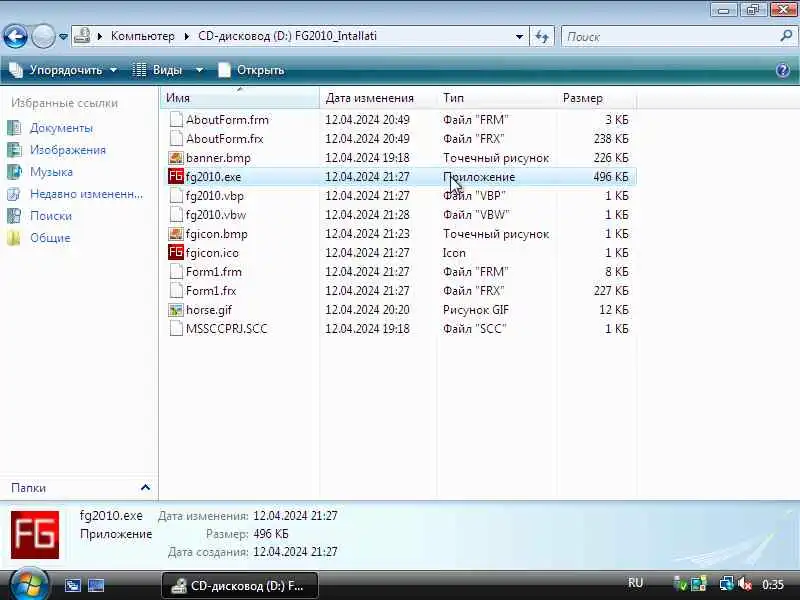This screenshot has height=600, width=800.
Task: Click the horse.gif image icon
Action: [176, 310]
